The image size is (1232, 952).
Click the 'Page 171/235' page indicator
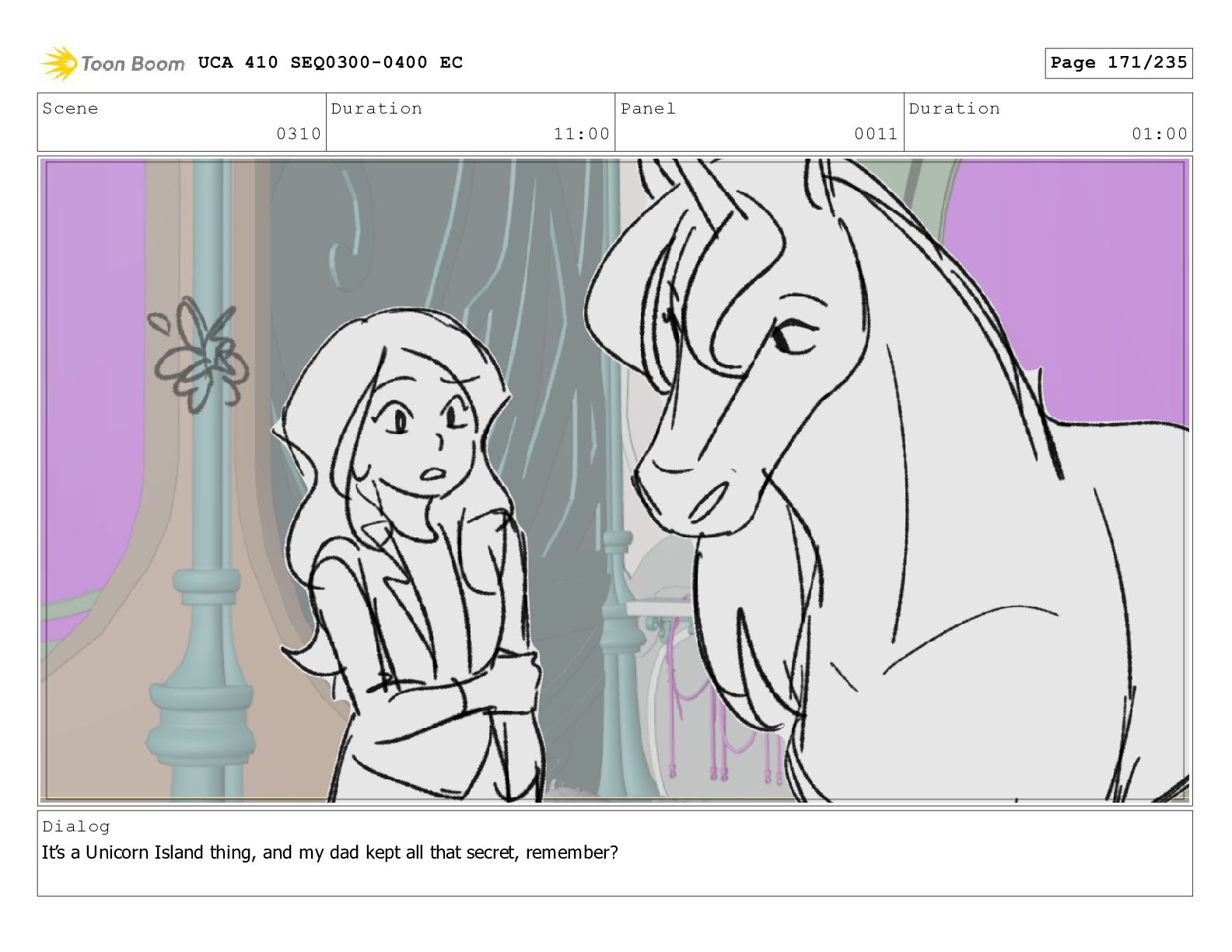pyautogui.click(x=1118, y=63)
